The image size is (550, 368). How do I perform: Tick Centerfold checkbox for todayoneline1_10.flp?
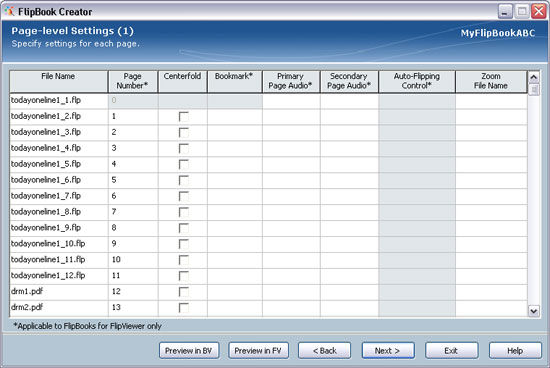183,244
